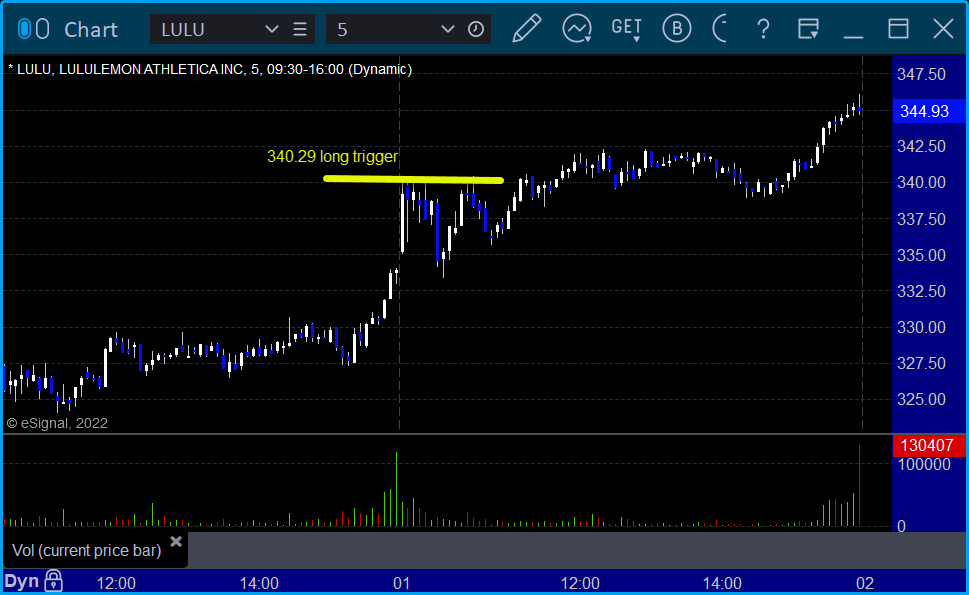The image size is (969, 595).
Task: Close the chart window
Action: point(944,29)
